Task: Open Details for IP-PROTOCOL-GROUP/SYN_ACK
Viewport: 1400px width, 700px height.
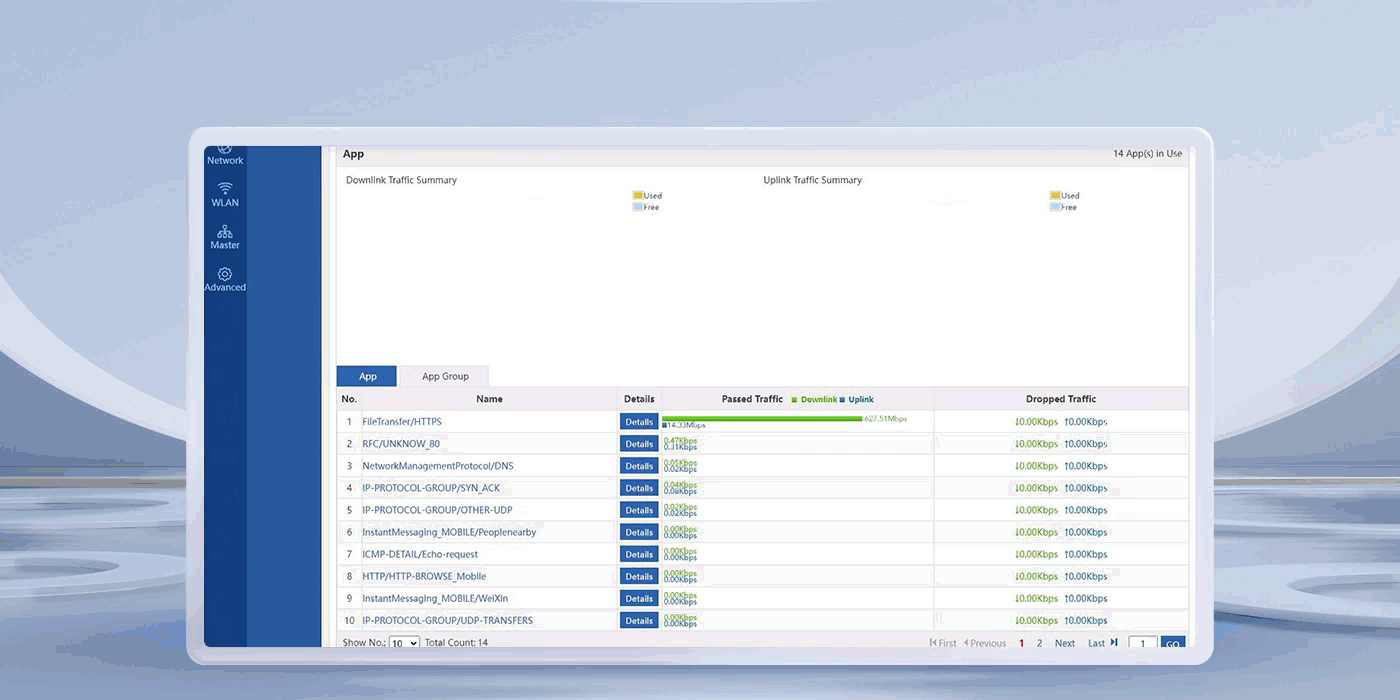Action: pos(639,488)
